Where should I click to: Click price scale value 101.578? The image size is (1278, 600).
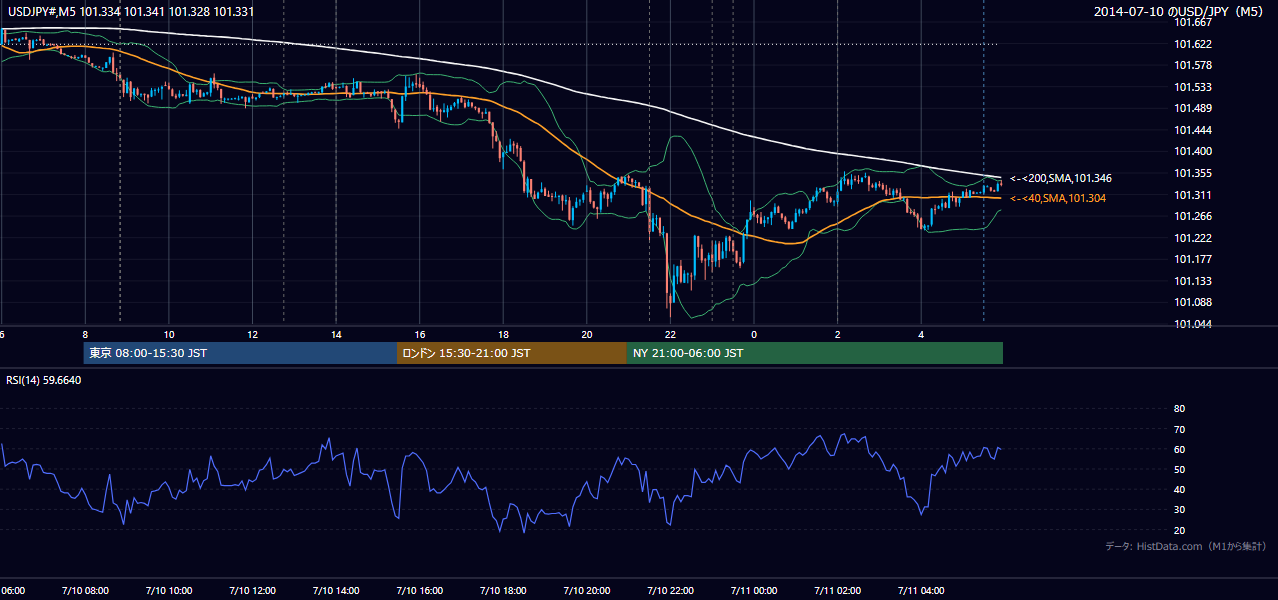(1194, 65)
